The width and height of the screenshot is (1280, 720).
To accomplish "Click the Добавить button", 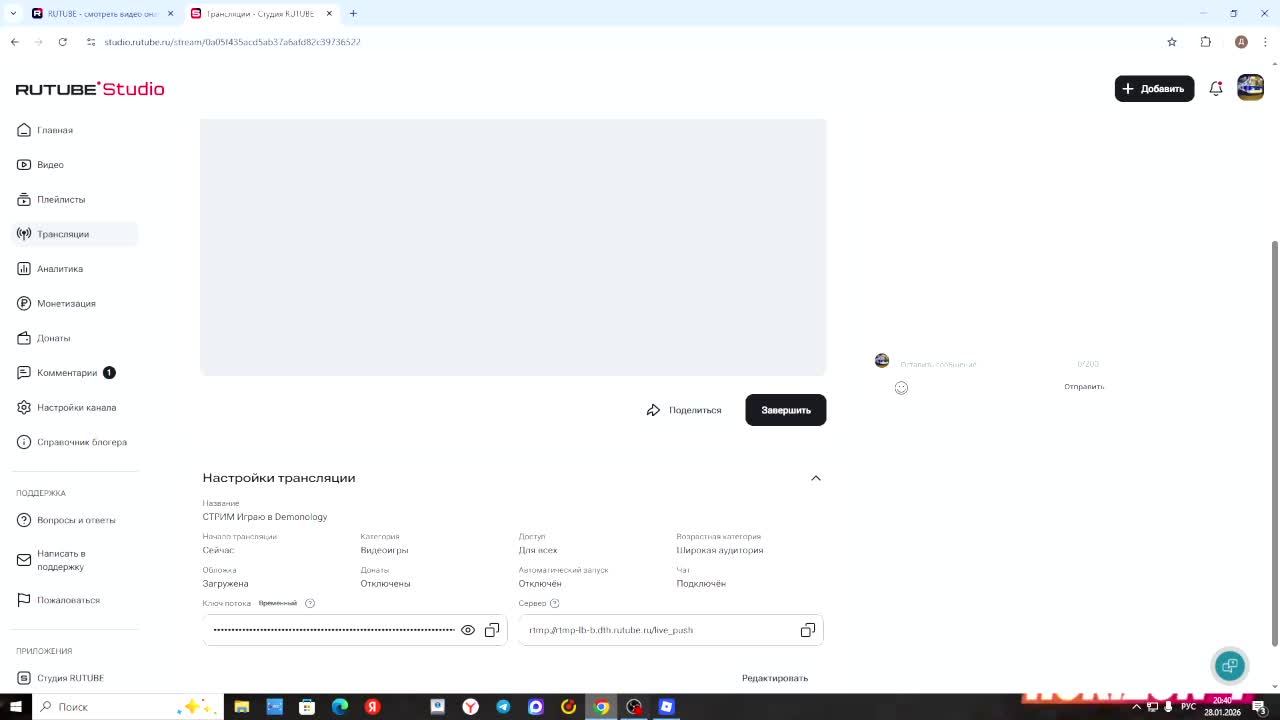I will click(x=1154, y=89).
